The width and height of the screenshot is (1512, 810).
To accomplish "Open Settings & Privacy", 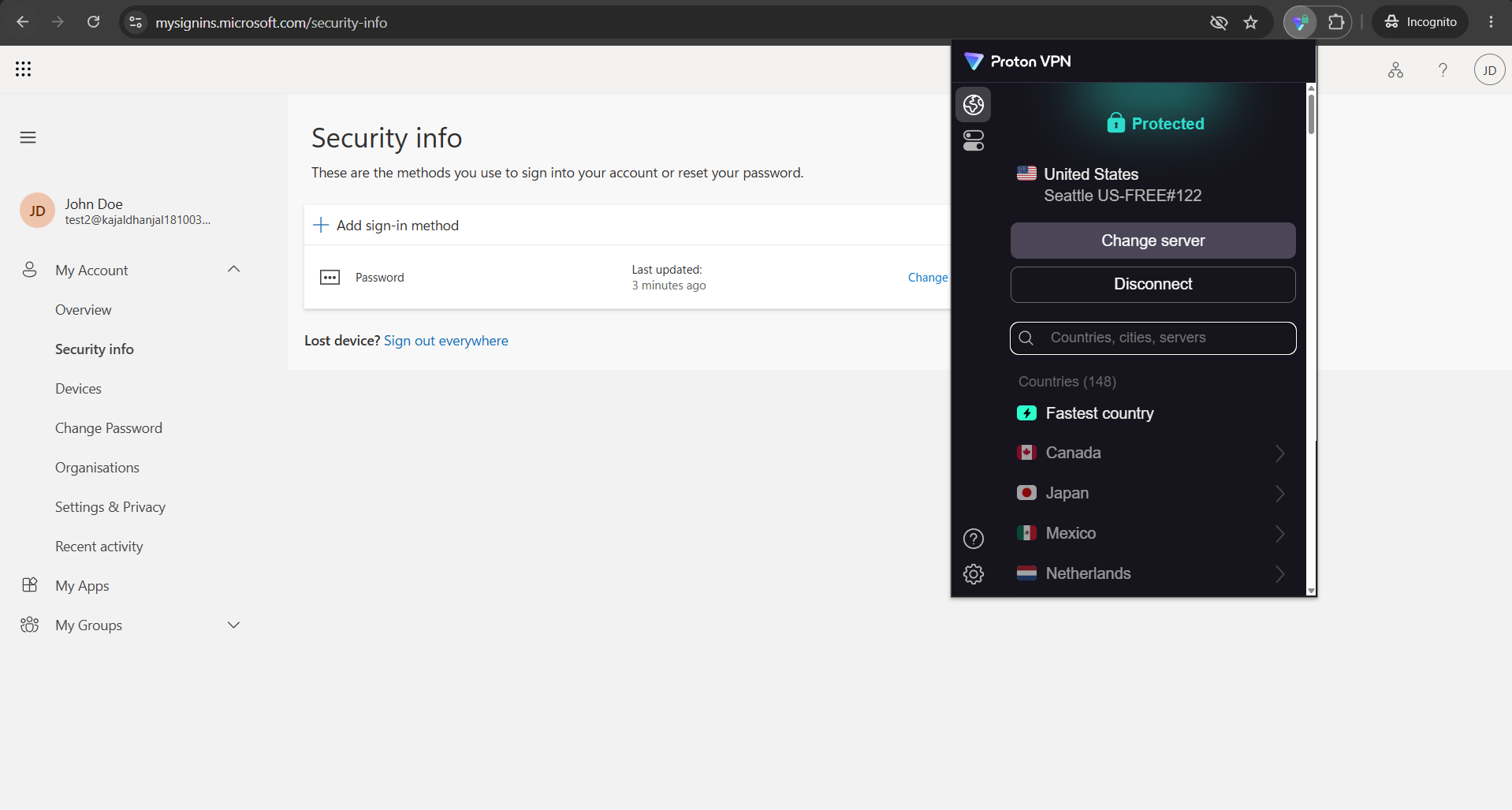I will [x=110, y=507].
